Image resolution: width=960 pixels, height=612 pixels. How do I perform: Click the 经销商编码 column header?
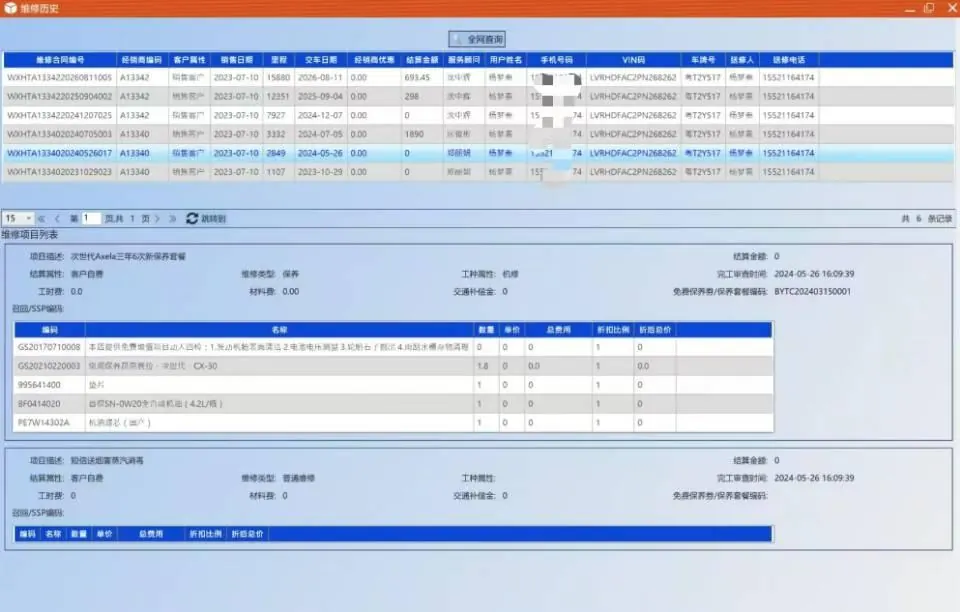point(142,60)
